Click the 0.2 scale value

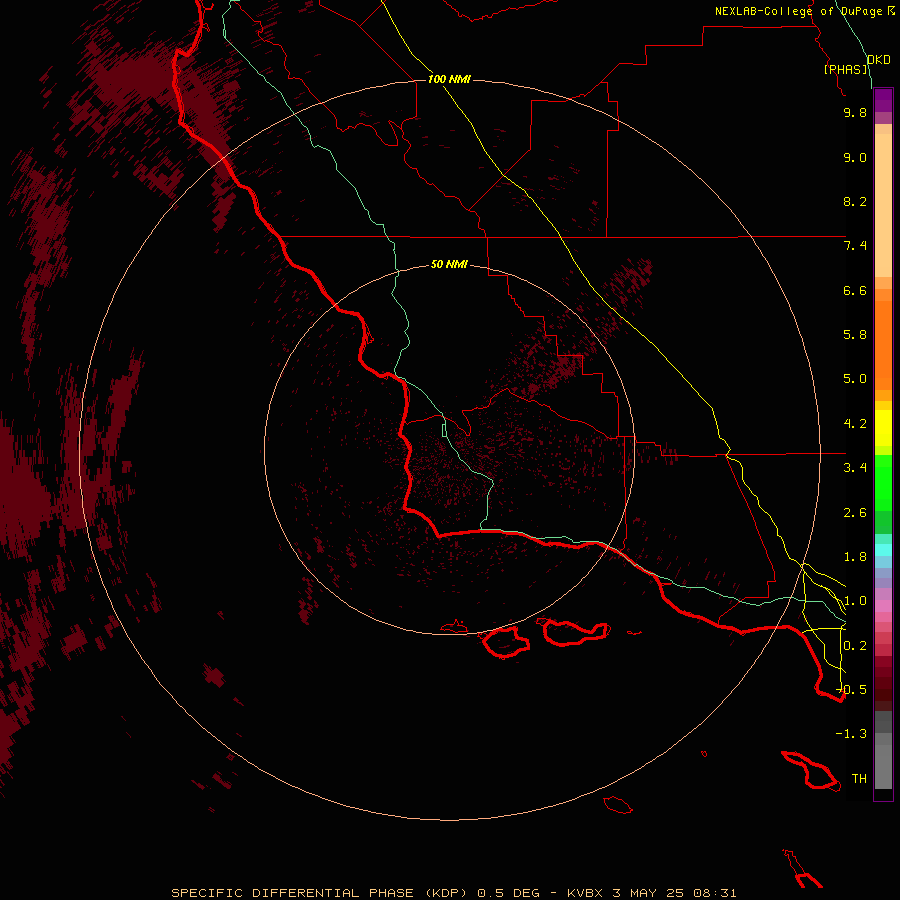tap(855, 646)
